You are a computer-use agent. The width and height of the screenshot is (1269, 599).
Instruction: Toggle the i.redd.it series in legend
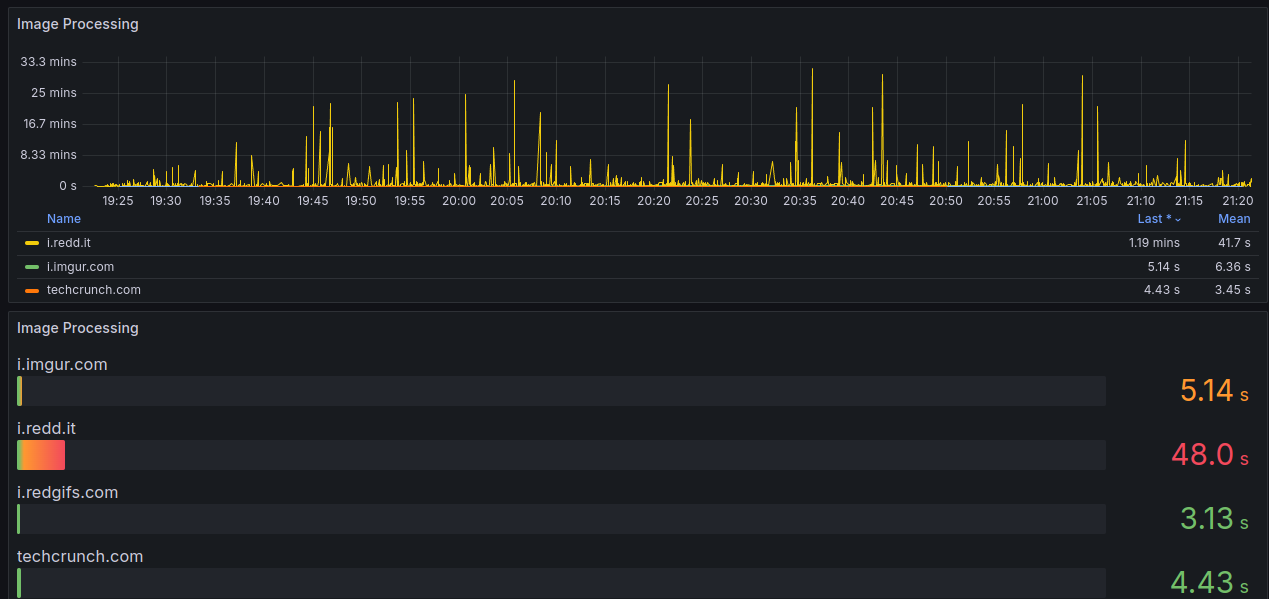point(69,243)
